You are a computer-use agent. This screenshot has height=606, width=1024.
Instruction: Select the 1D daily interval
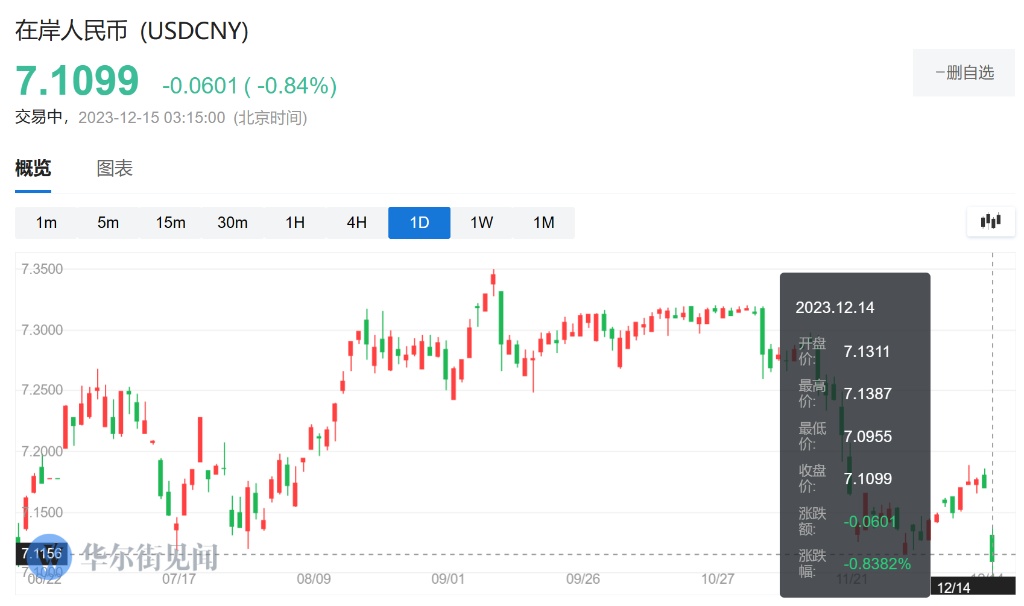[x=419, y=222]
